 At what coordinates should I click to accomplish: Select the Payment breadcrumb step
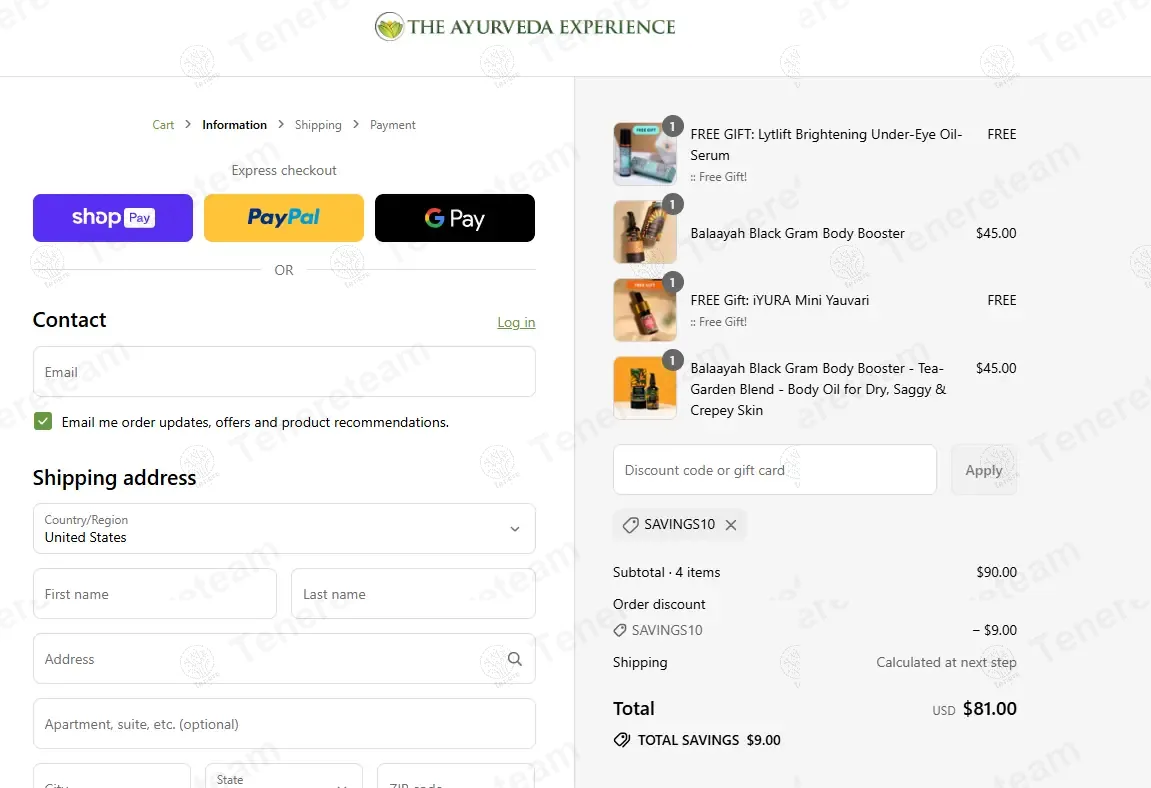coord(393,125)
